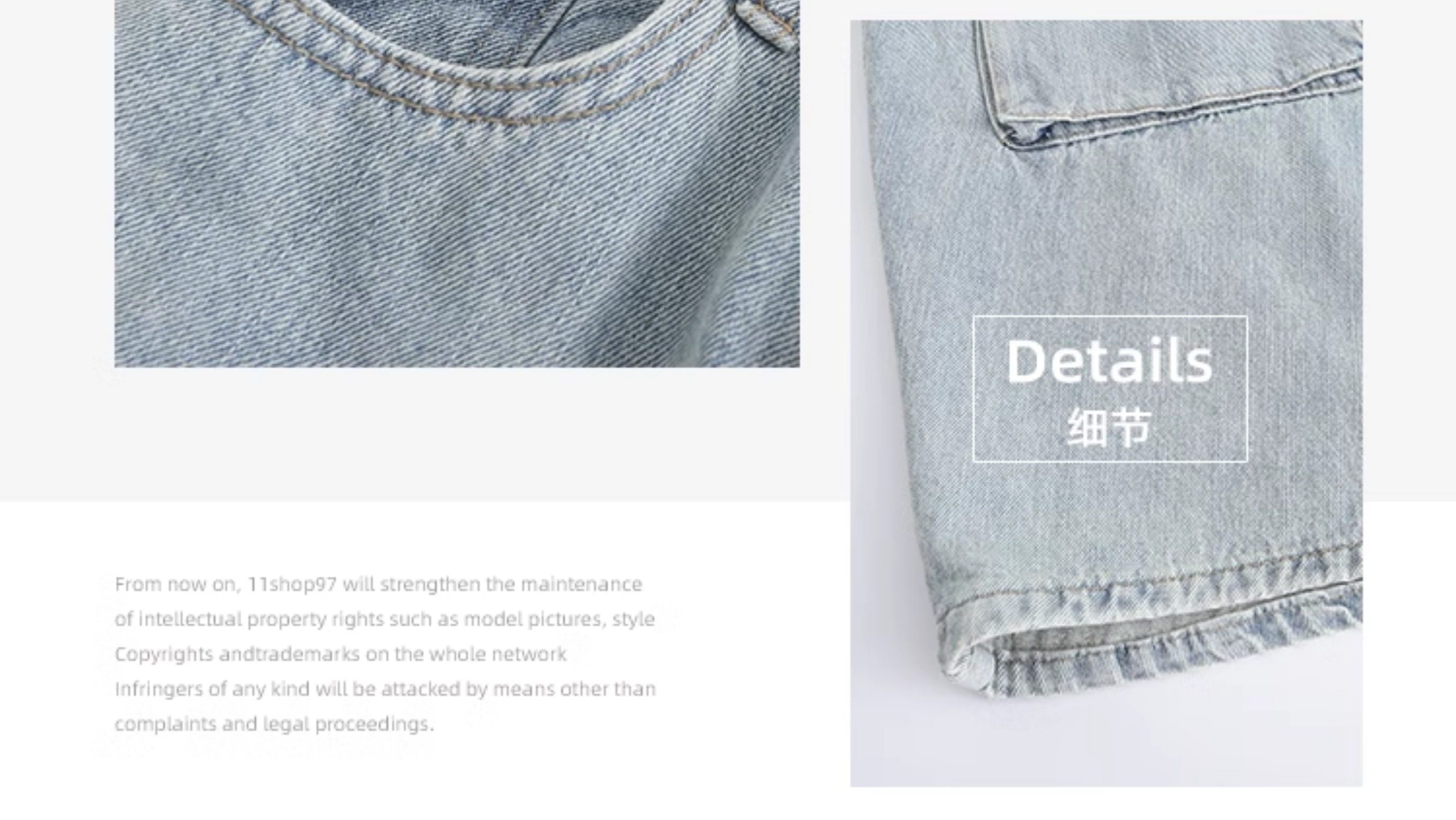Click the "11shop97" shop name in notice
Image resolution: width=1456 pixels, height=820 pixels.
(292, 584)
